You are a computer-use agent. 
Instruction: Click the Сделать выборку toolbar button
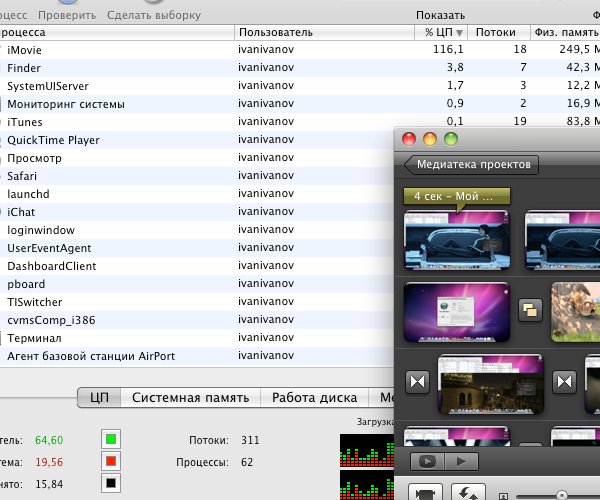154,15
